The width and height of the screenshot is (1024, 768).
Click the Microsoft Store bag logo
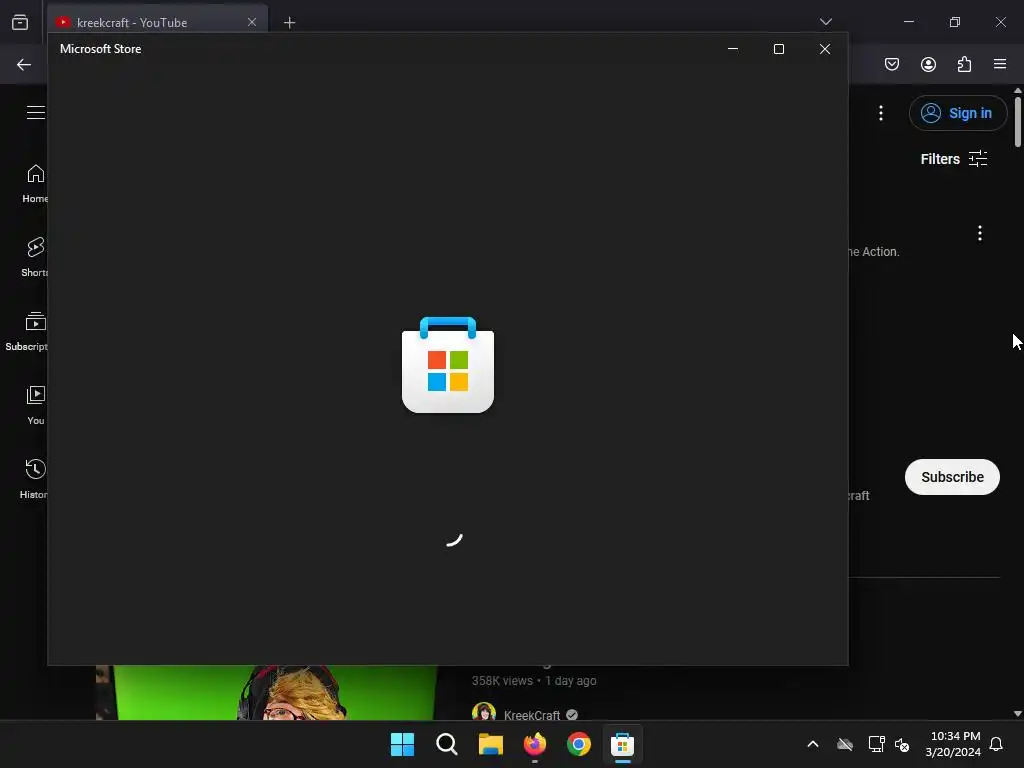[448, 364]
